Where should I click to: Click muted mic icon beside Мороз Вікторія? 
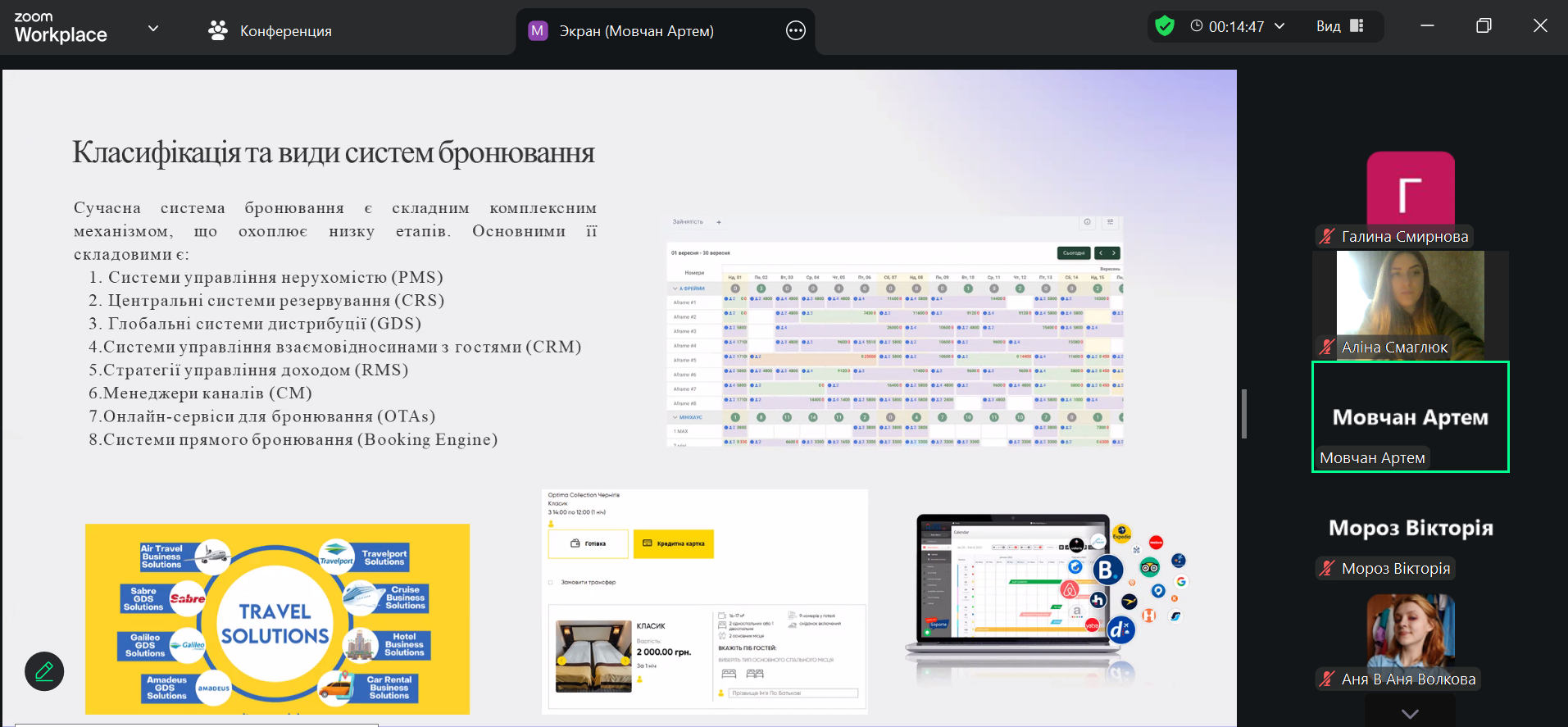[1327, 569]
